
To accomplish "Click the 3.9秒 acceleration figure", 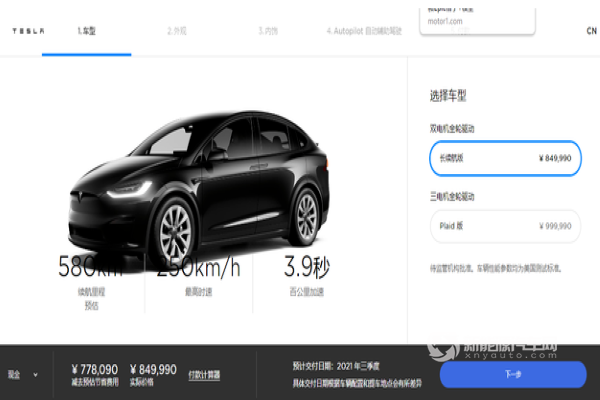I will click(x=307, y=267).
